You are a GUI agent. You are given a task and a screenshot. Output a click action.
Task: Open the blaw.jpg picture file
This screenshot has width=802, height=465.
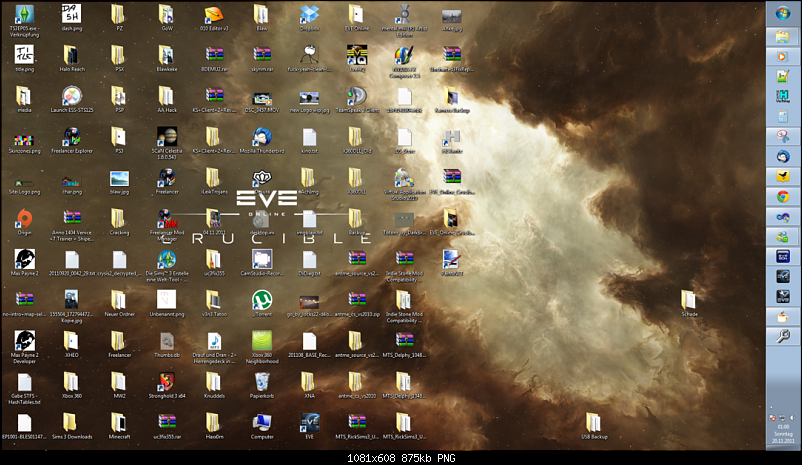(119, 181)
